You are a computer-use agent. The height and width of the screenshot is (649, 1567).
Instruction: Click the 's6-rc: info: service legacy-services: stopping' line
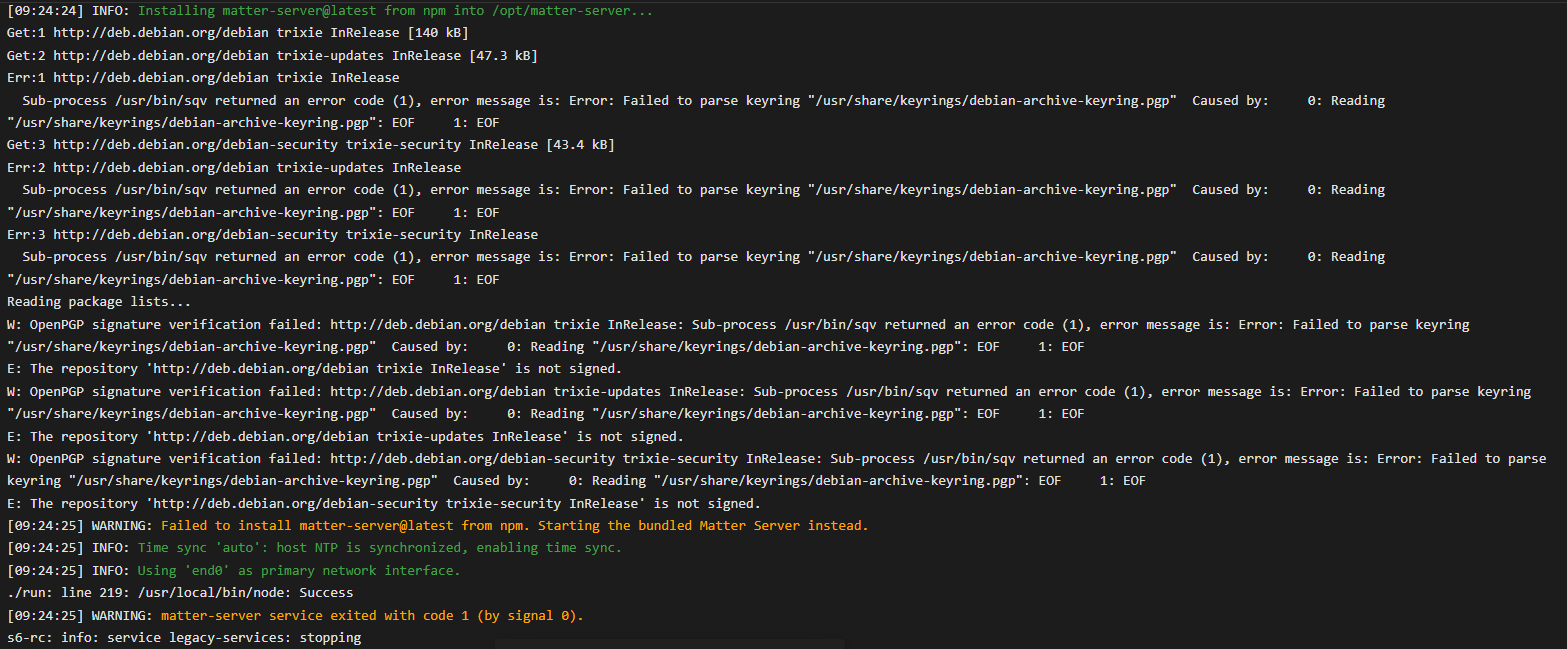click(x=184, y=637)
